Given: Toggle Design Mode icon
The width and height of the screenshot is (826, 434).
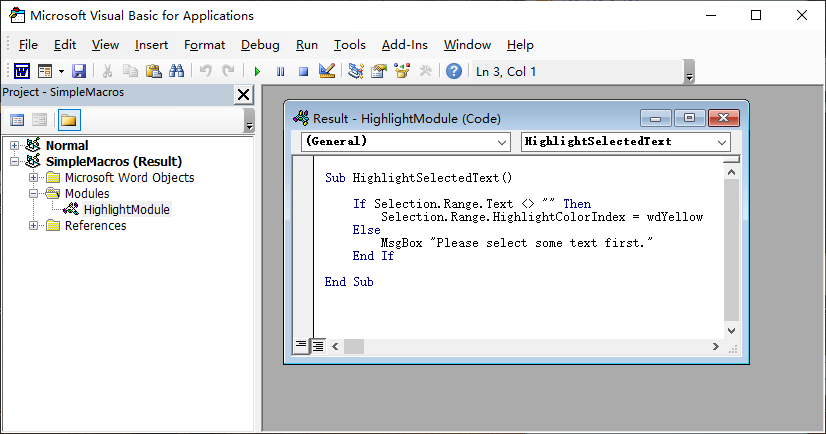Looking at the screenshot, I should click(327, 71).
